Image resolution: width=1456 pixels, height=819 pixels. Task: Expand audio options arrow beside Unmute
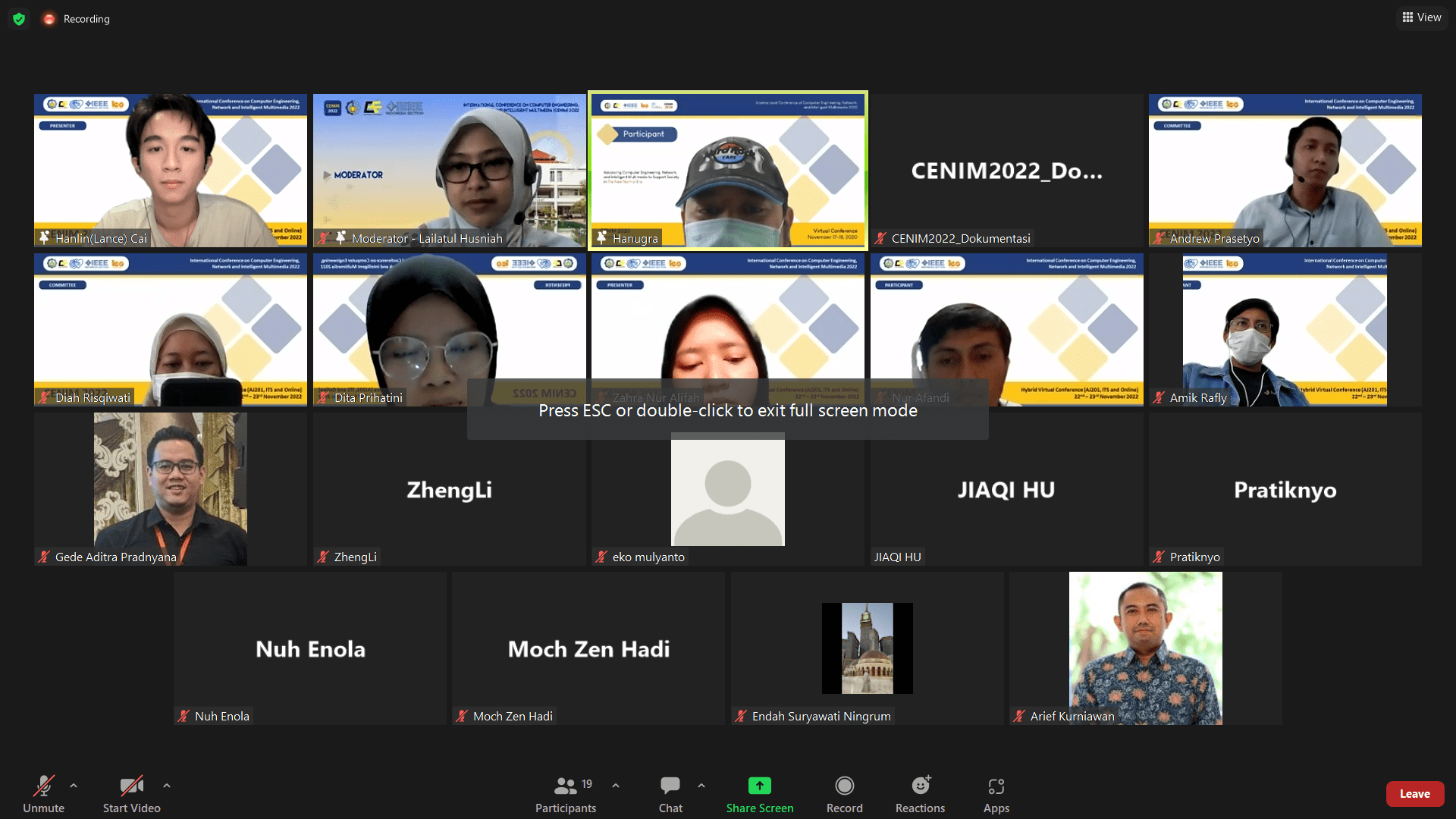(x=74, y=786)
